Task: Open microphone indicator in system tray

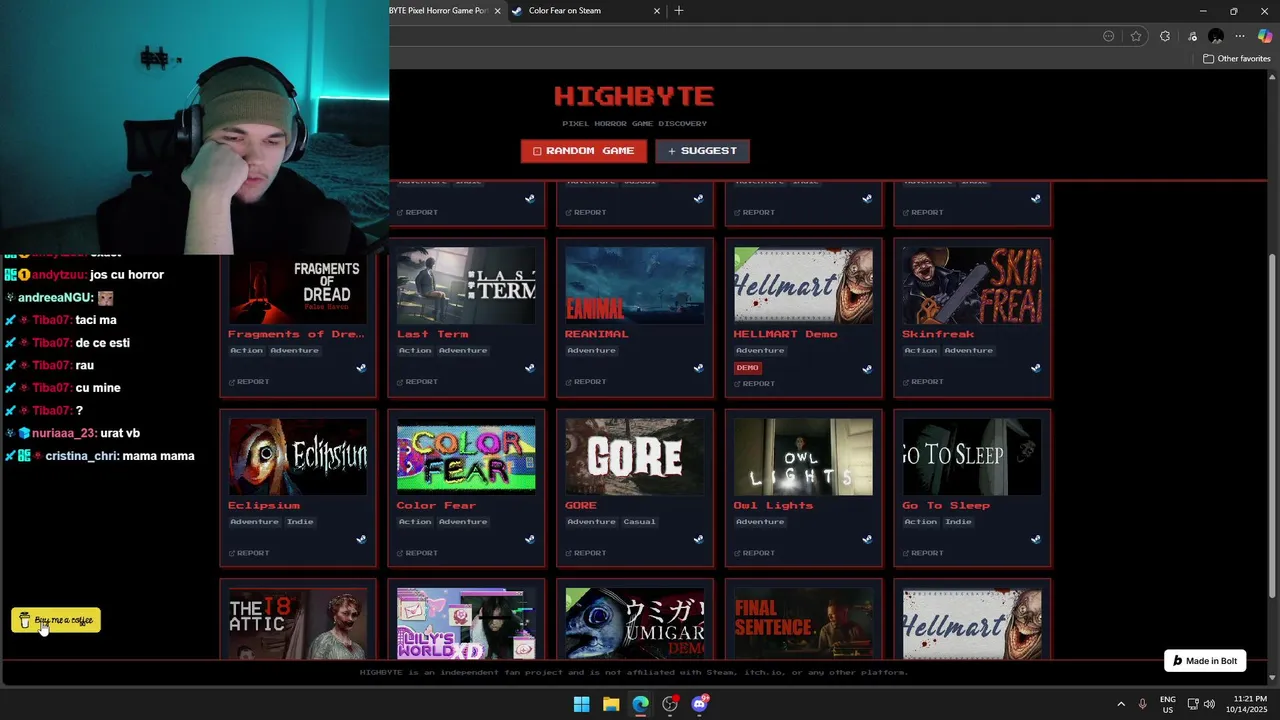Action: coord(1142,704)
